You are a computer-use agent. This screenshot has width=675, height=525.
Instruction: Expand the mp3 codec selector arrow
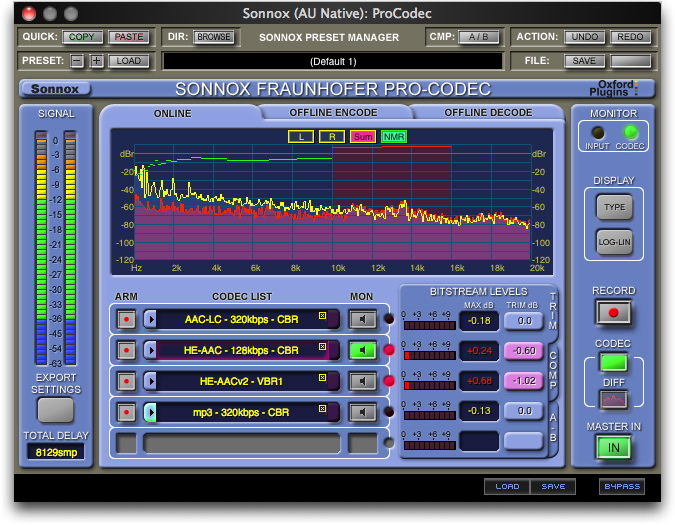pyautogui.click(x=150, y=412)
